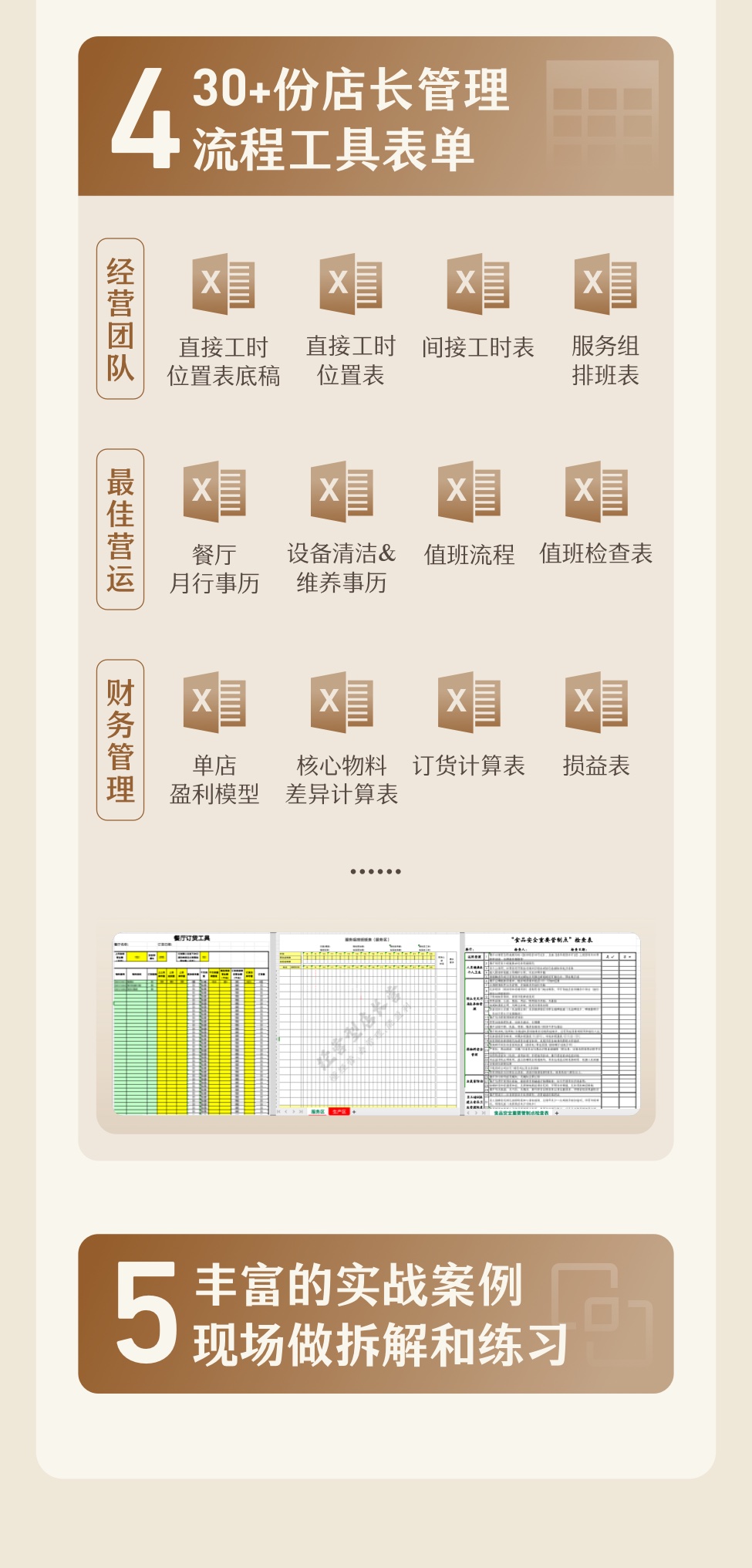Image resolution: width=752 pixels, height=1568 pixels.
Task: Click the 订货计算表 label
Action: (x=469, y=765)
